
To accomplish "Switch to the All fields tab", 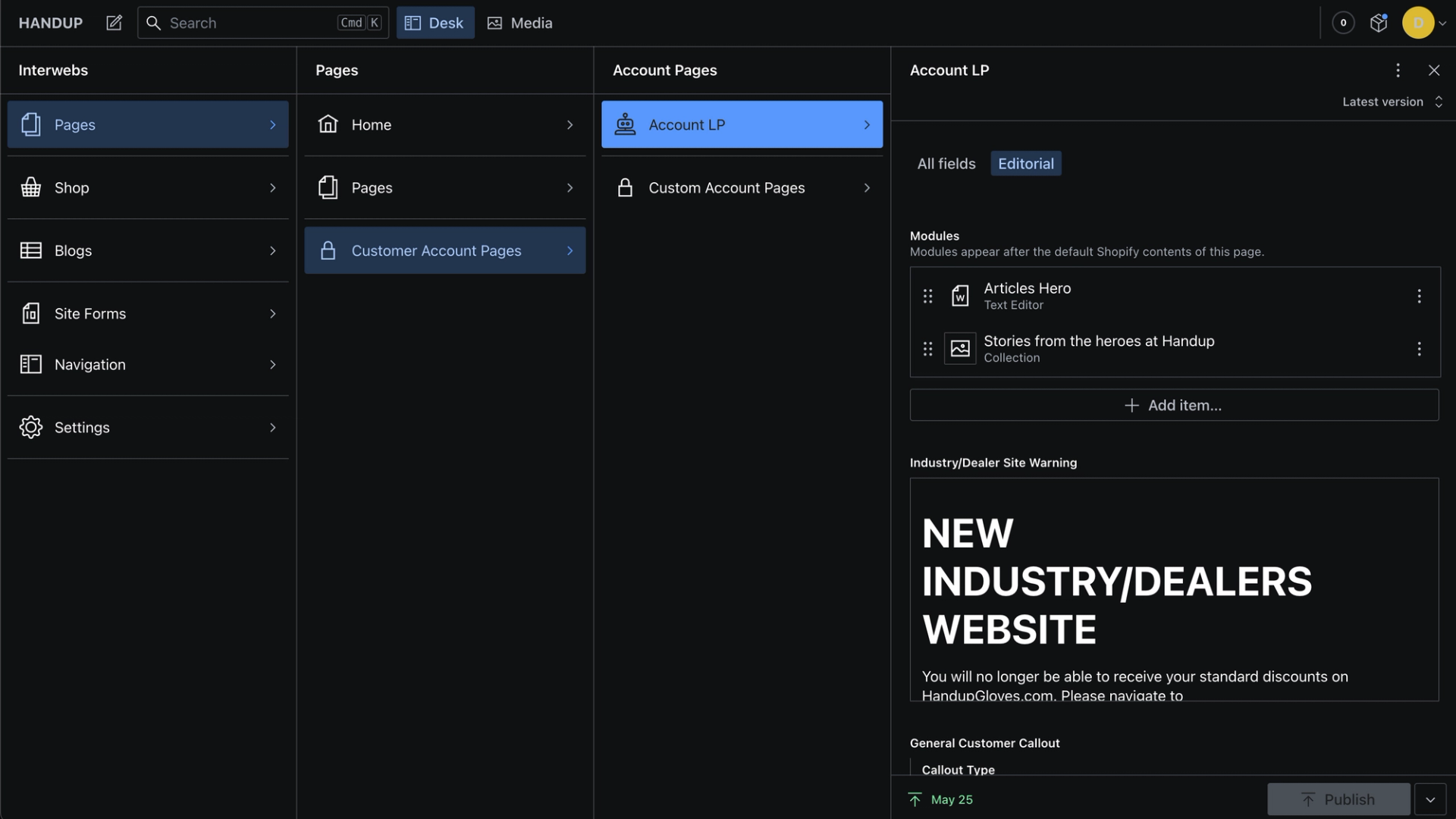I will 946,164.
